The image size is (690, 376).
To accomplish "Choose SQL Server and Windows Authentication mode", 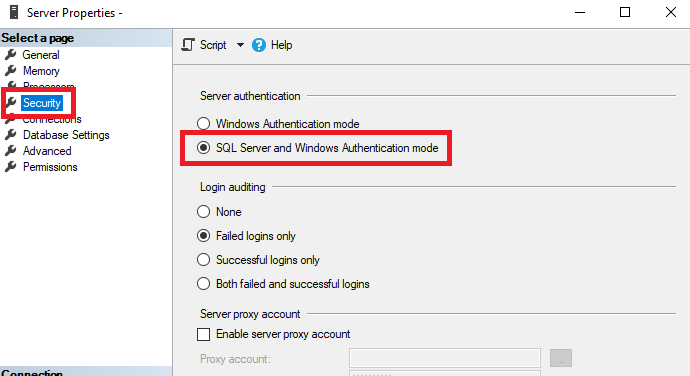I will tap(203, 148).
